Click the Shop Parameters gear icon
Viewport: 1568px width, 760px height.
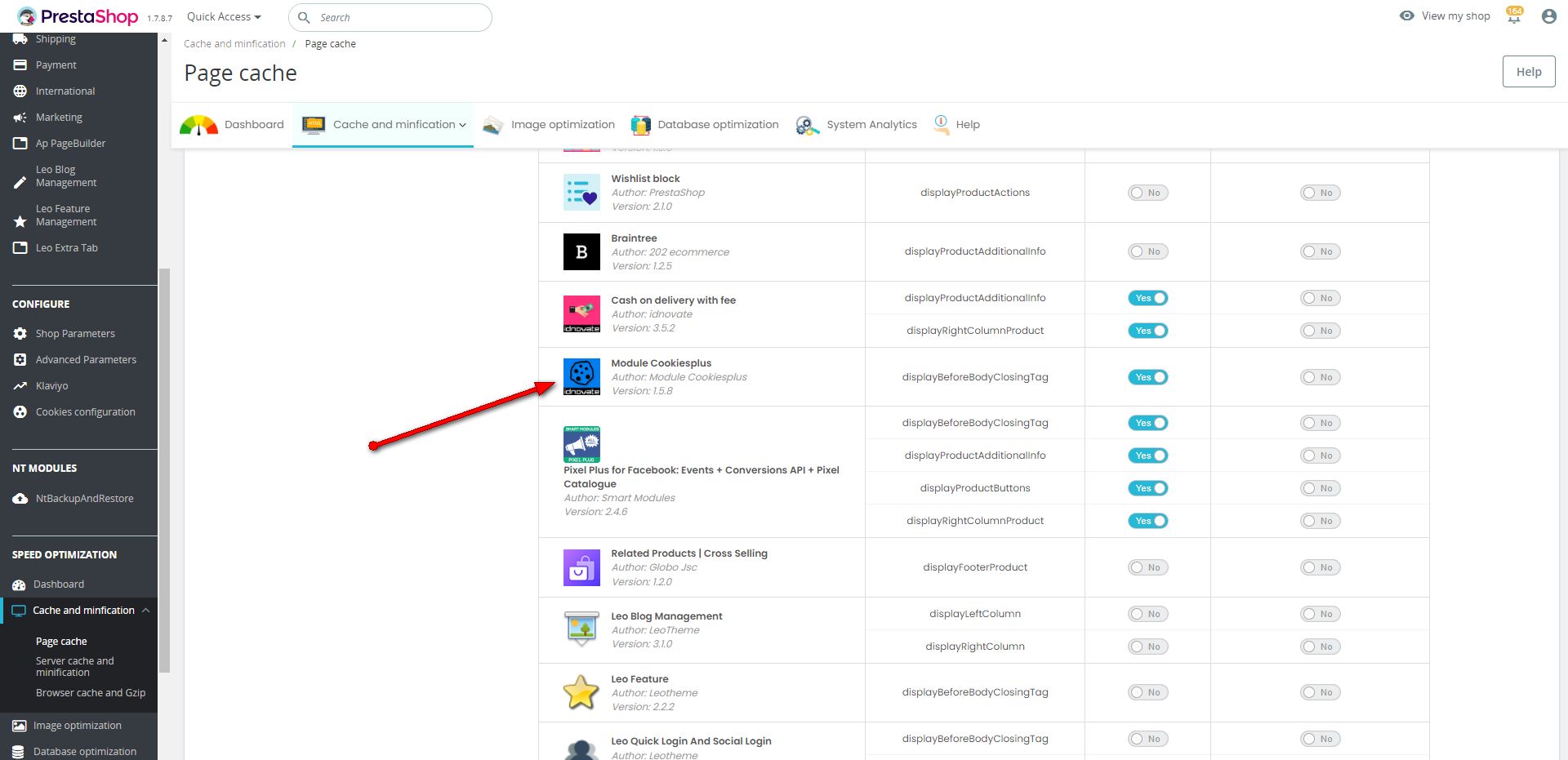tap(20, 334)
